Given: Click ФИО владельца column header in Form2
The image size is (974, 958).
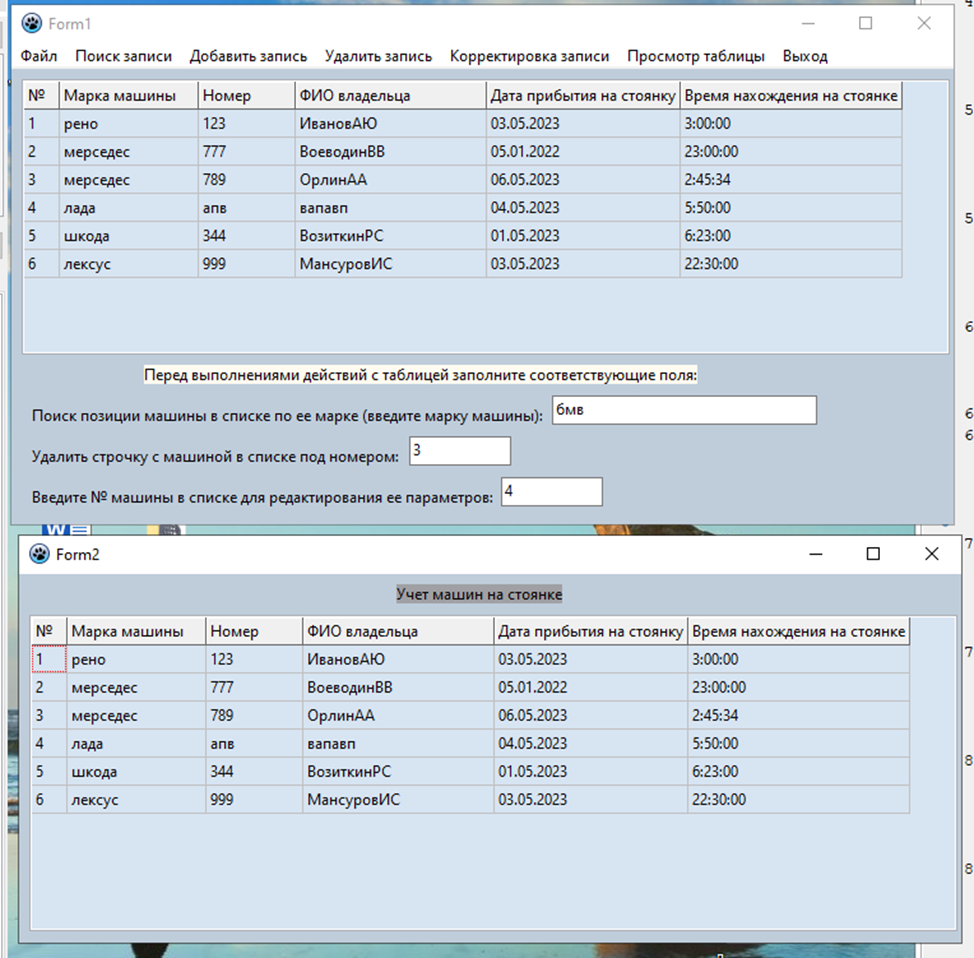Looking at the screenshot, I should (397, 631).
